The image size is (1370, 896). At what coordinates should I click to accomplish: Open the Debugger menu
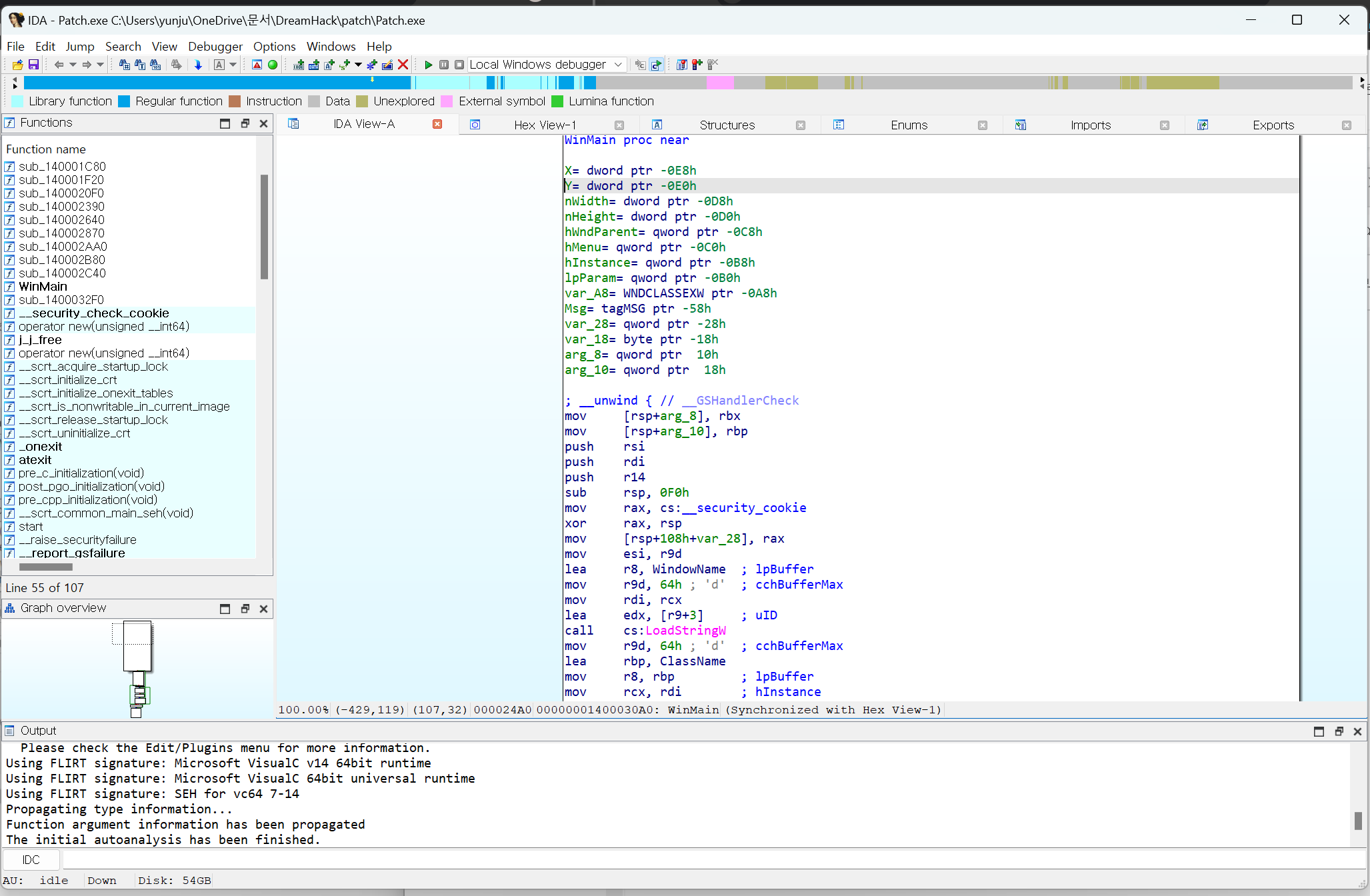tap(215, 46)
